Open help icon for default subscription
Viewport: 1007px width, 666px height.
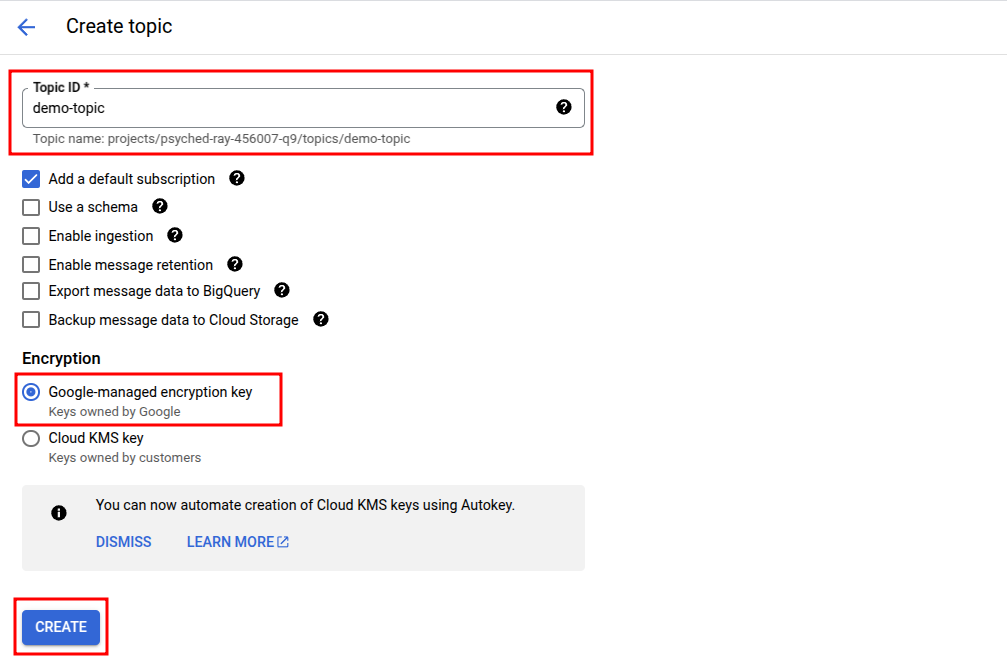(237, 178)
